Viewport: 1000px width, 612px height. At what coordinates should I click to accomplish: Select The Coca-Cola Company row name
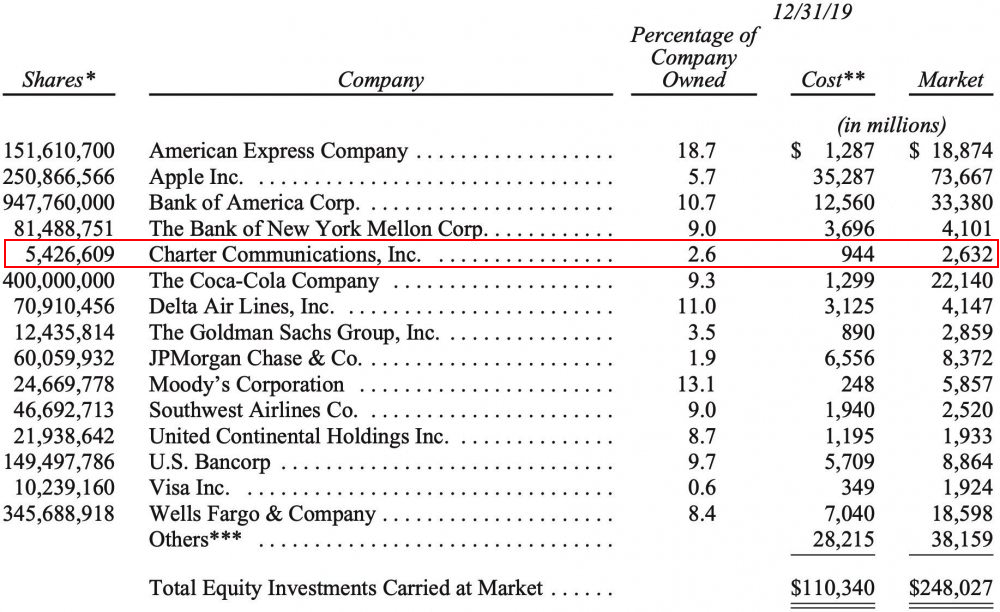[264, 281]
